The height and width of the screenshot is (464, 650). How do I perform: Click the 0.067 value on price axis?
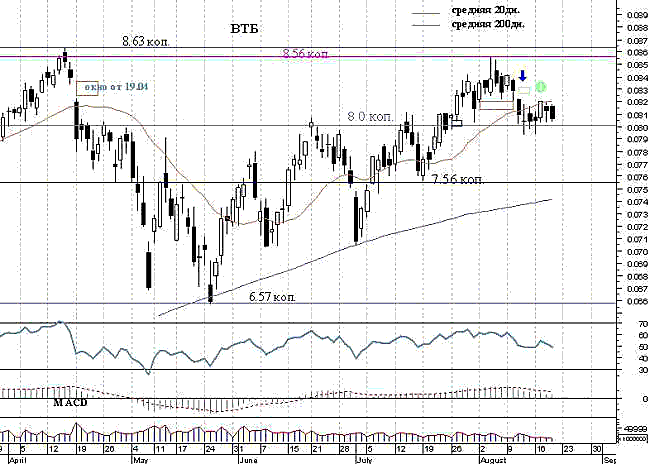637,289
